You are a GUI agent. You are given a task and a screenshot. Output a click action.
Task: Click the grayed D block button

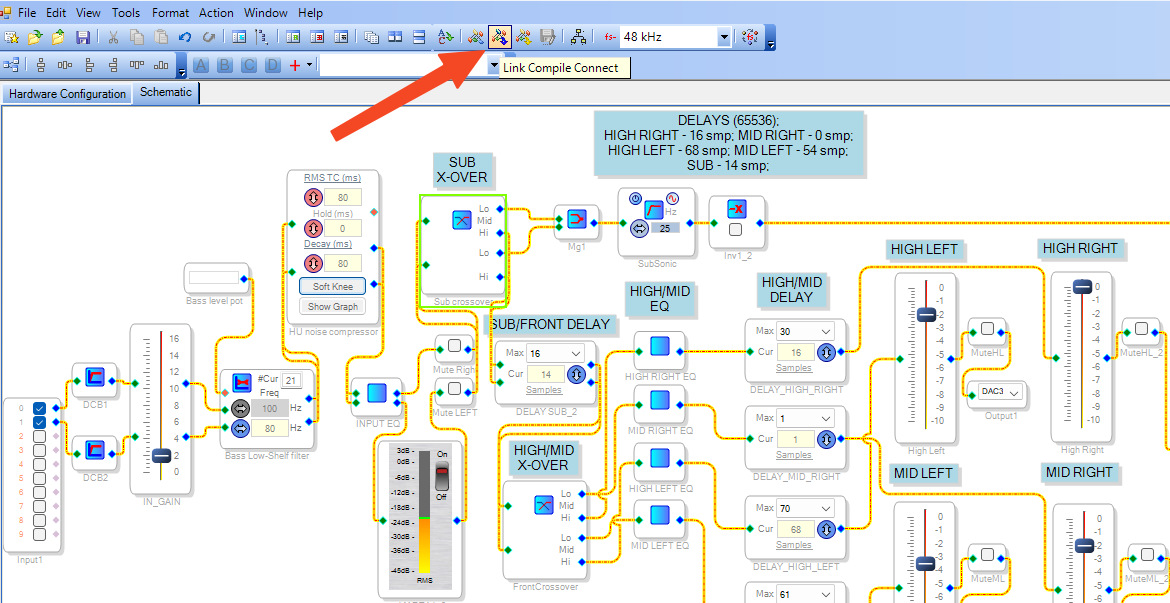point(273,65)
